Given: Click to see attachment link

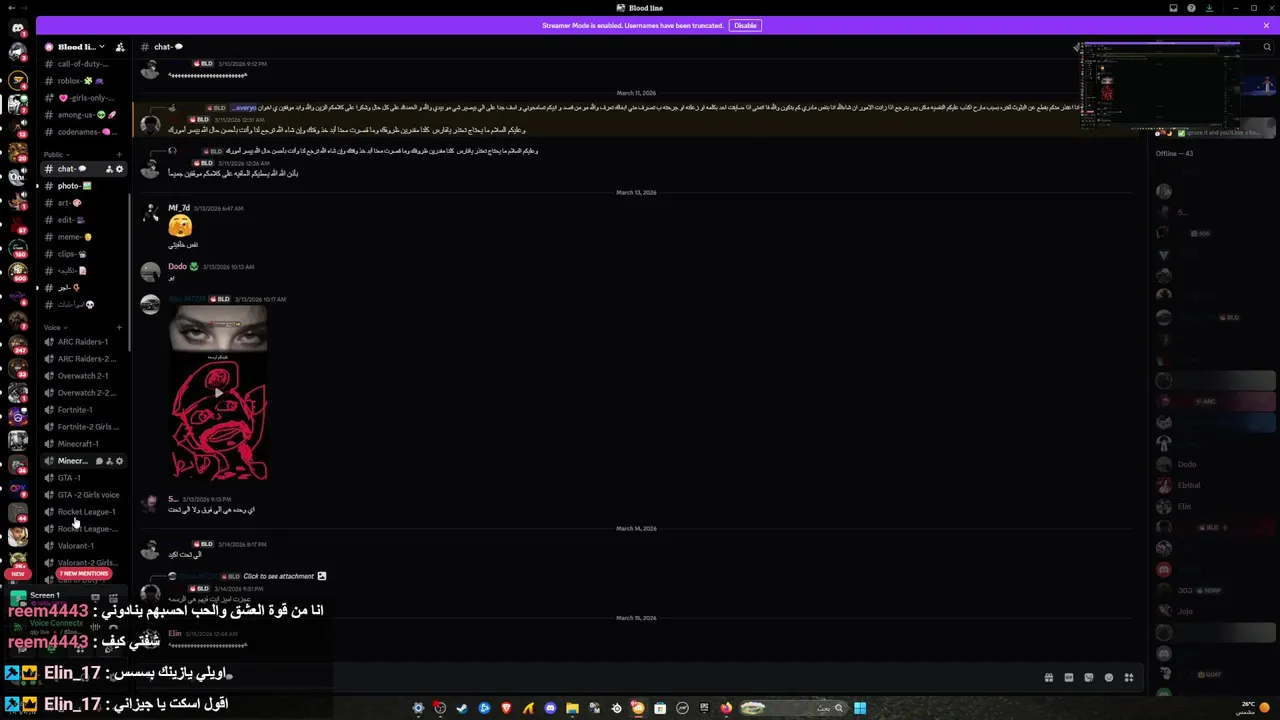Looking at the screenshot, I should (278, 576).
